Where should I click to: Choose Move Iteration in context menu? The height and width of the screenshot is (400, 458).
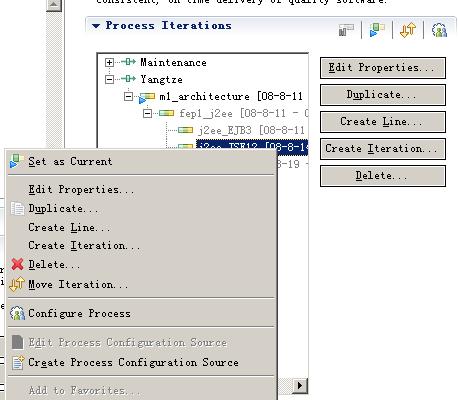(141, 284)
